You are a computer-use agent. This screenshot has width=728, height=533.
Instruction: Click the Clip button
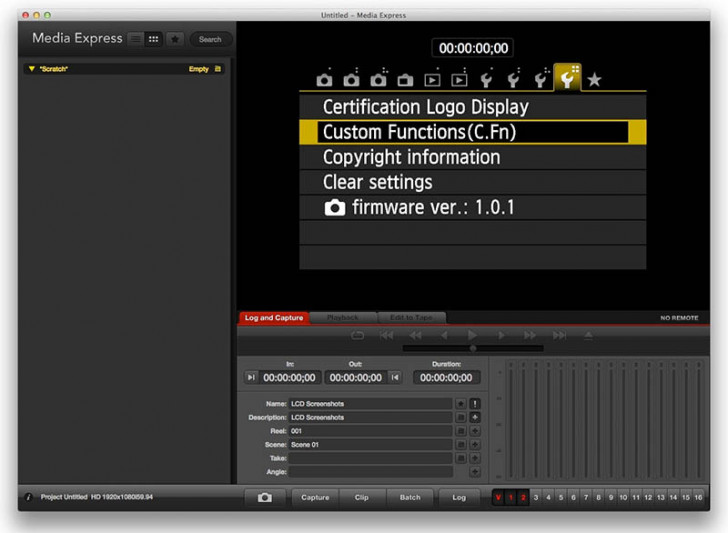click(362, 497)
